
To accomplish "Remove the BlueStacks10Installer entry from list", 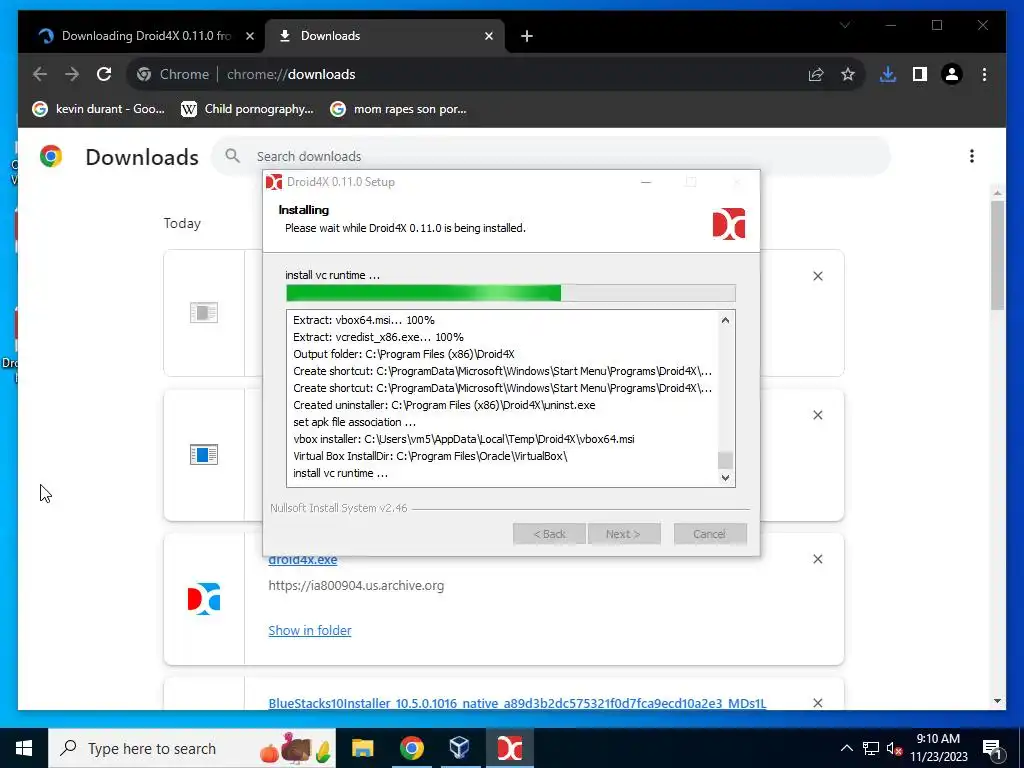I will (x=818, y=703).
